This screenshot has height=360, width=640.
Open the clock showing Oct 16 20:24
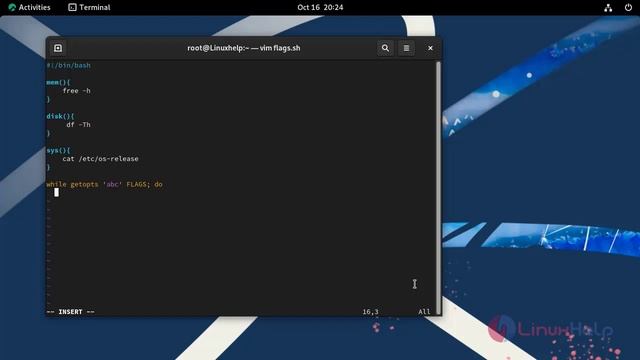(320, 7)
